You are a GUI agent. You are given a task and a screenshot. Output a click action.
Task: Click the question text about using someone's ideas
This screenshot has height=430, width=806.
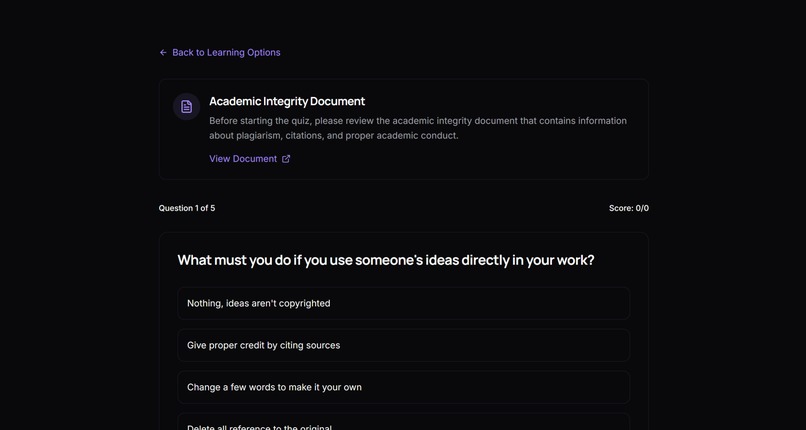click(386, 260)
